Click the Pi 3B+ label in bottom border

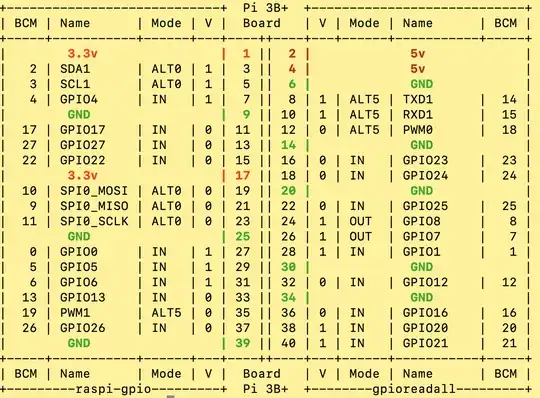click(x=265, y=389)
